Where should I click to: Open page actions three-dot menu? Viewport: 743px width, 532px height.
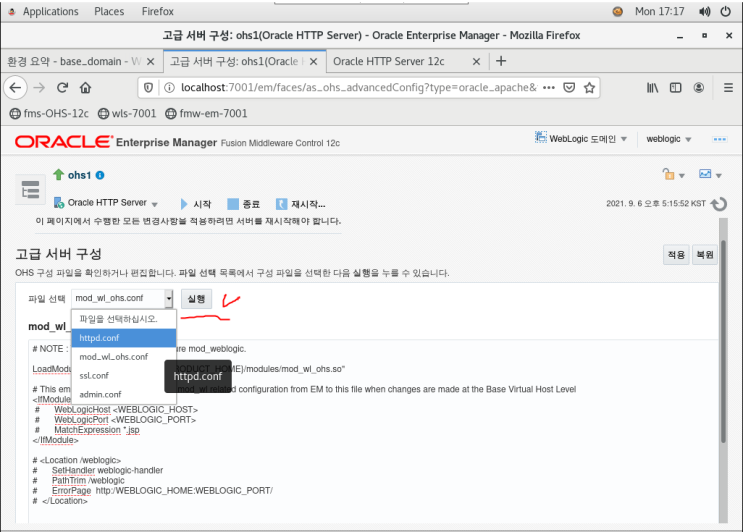[x=548, y=88]
